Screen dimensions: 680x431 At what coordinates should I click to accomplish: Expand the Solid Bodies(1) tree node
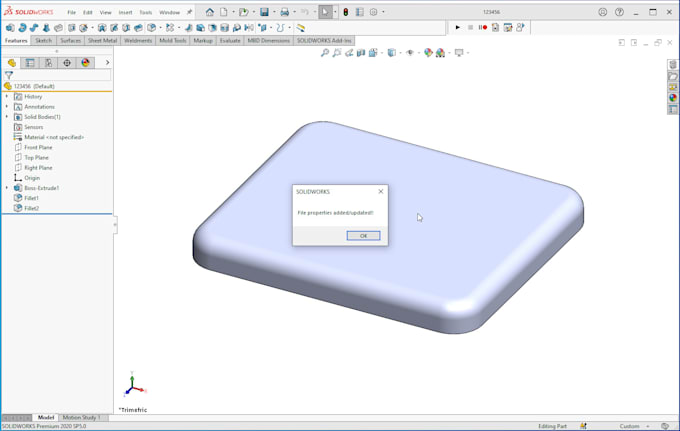[7, 117]
